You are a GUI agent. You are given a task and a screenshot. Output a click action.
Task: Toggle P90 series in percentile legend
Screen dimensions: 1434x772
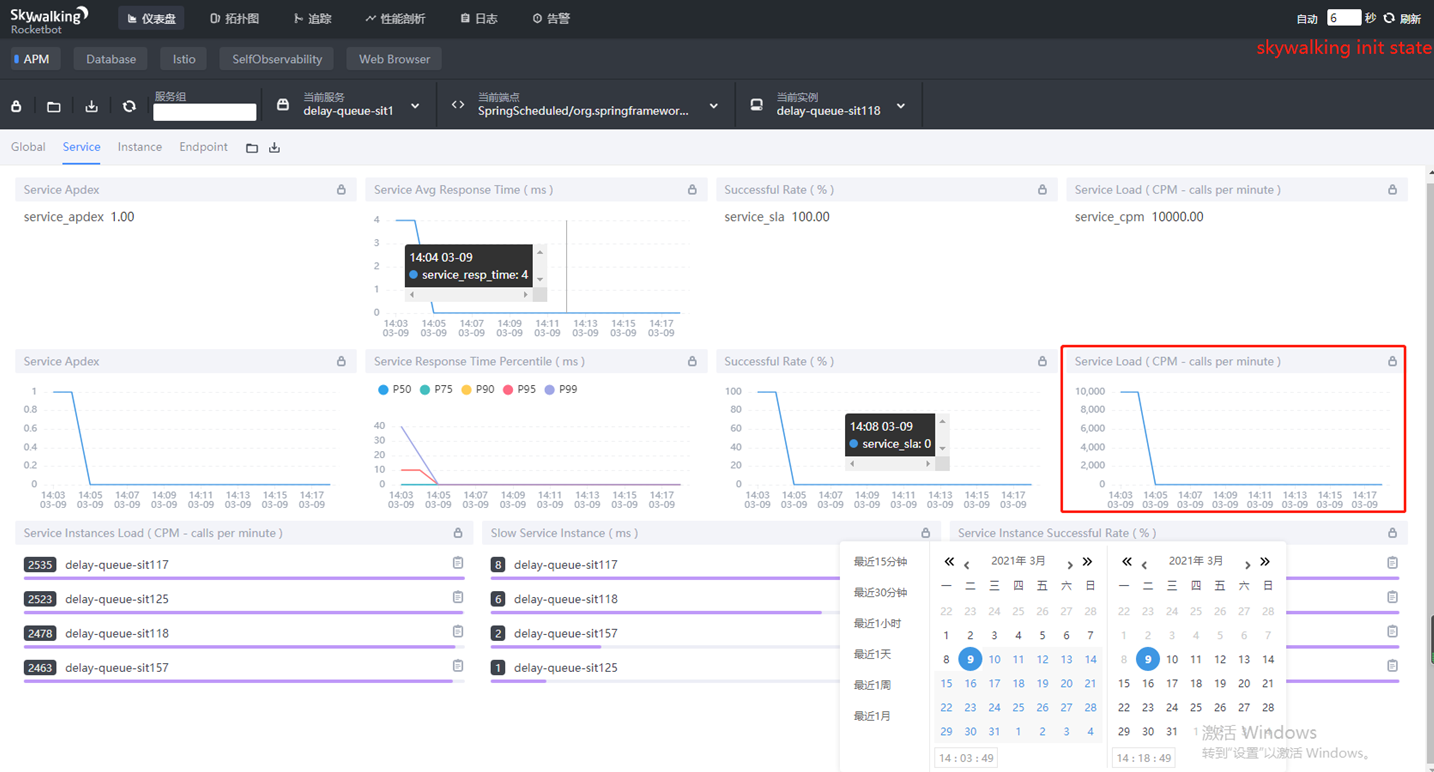(x=478, y=389)
